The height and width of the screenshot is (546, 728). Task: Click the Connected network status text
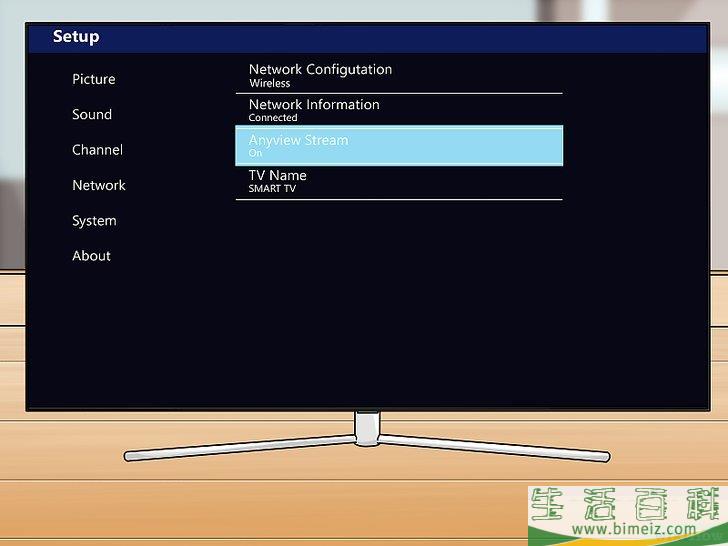[x=273, y=118]
